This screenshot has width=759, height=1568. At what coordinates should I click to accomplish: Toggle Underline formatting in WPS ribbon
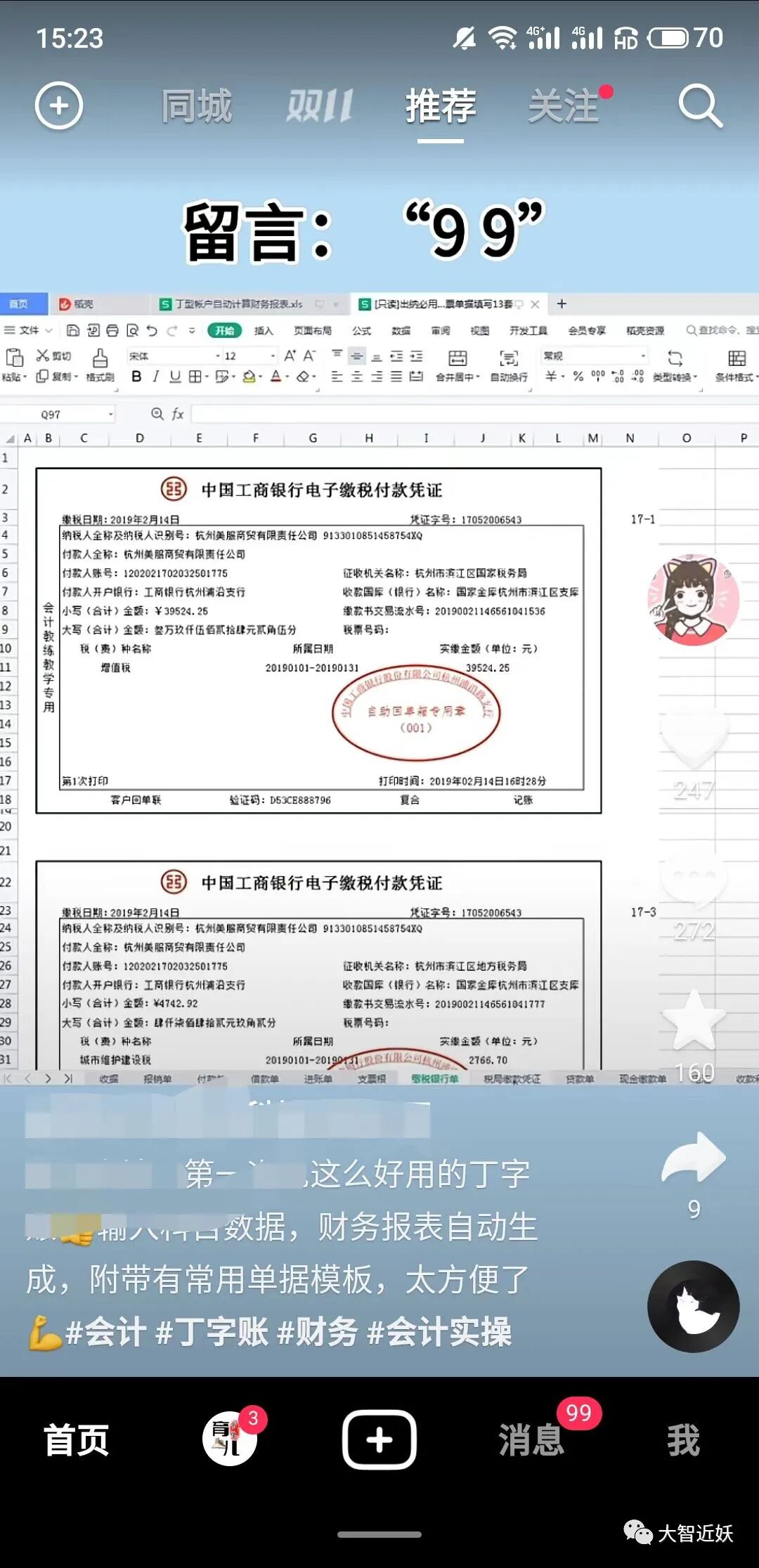tap(175, 377)
